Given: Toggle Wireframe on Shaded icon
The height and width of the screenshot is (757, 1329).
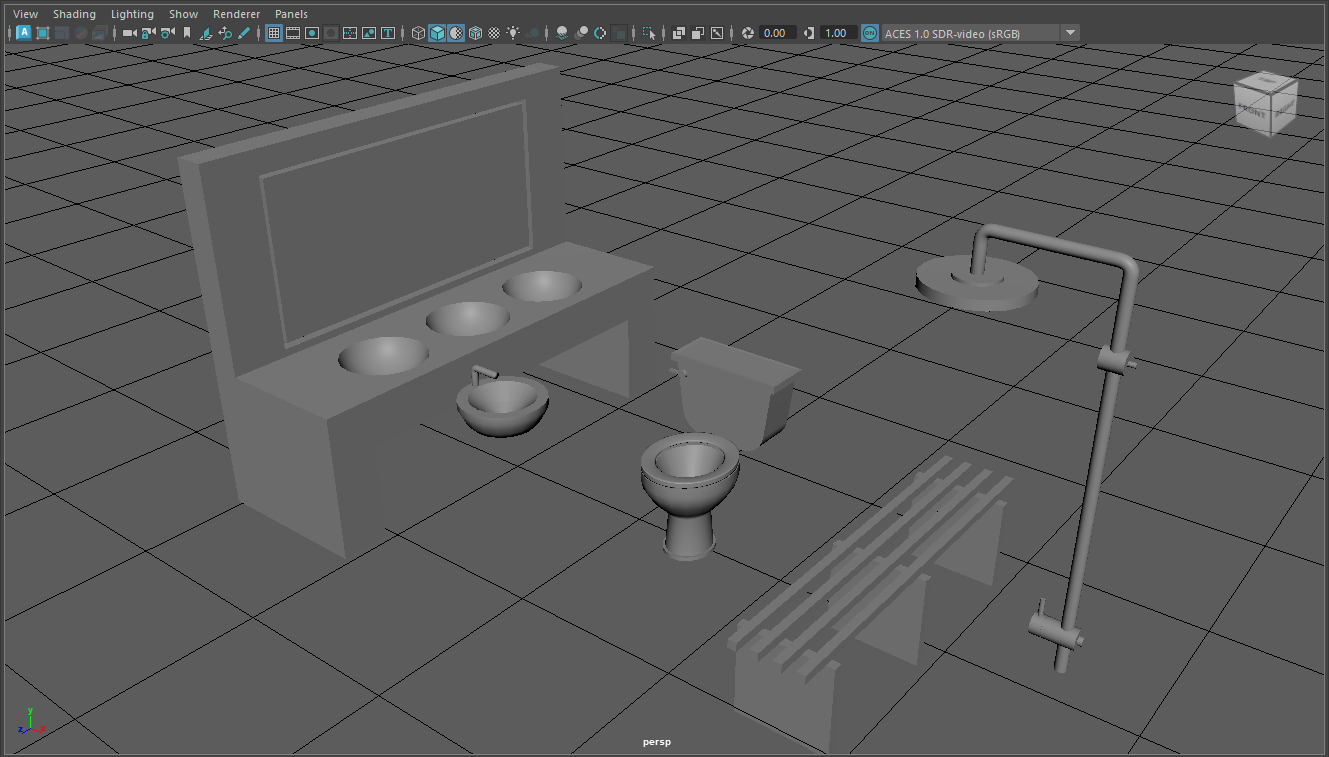Looking at the screenshot, I should [475, 33].
